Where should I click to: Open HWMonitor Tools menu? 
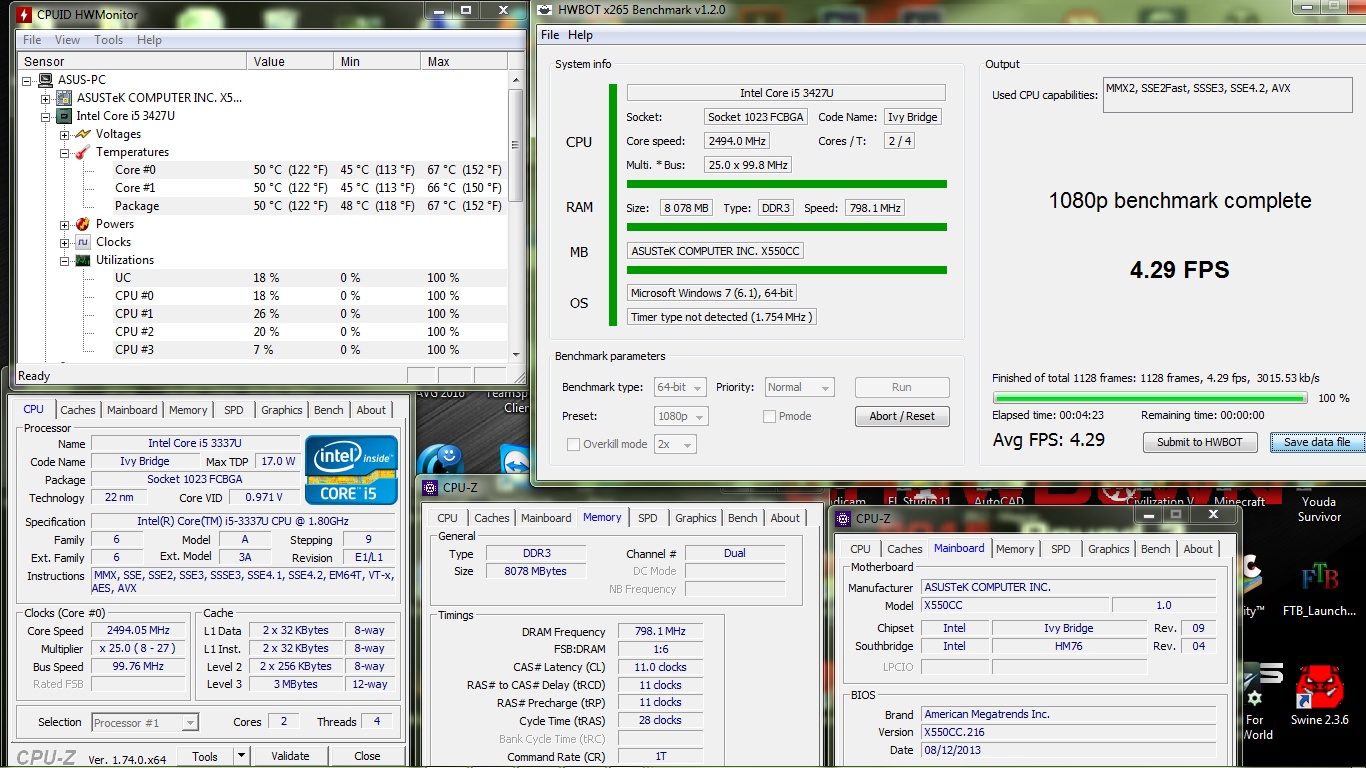pyautogui.click(x=108, y=40)
